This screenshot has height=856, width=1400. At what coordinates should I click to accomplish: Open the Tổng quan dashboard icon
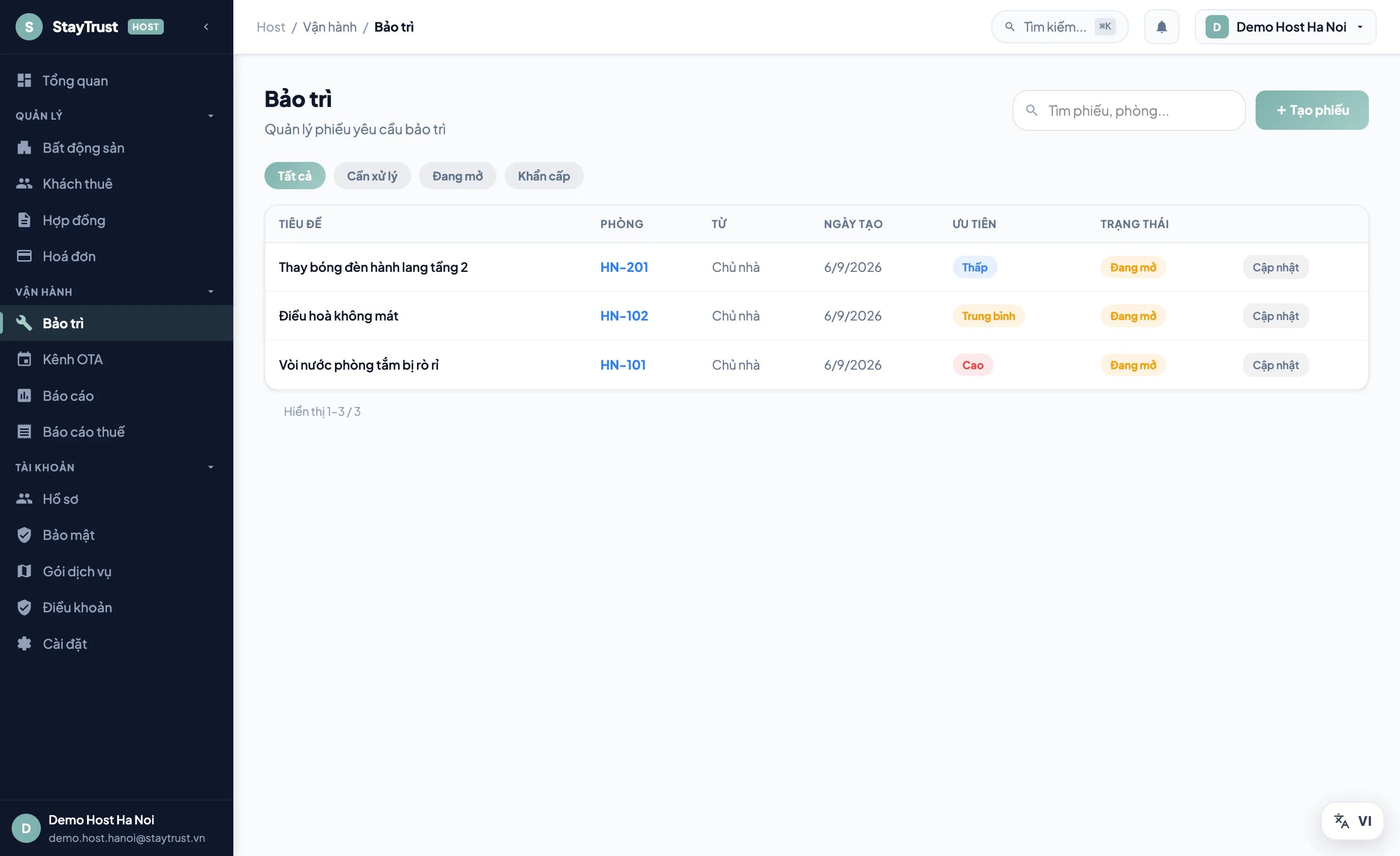[24, 81]
